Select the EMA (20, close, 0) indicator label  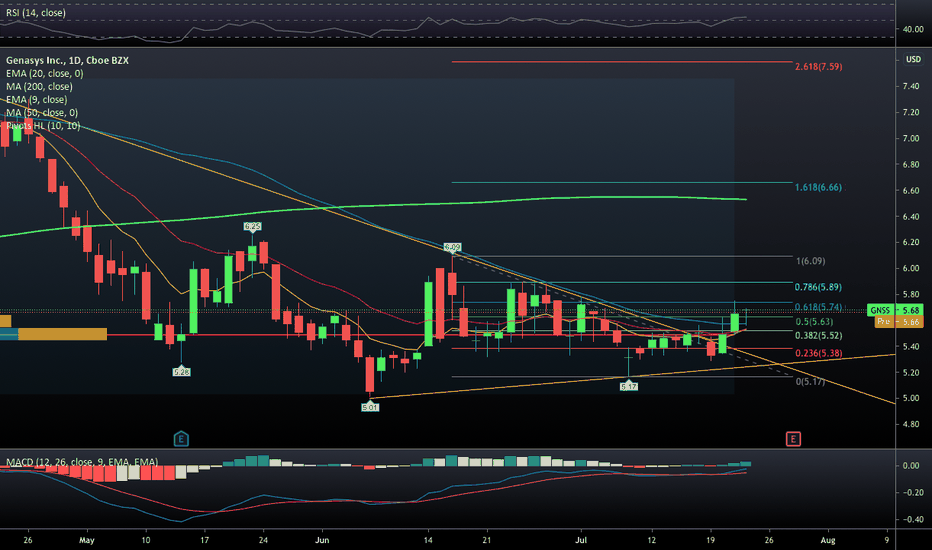(45, 73)
